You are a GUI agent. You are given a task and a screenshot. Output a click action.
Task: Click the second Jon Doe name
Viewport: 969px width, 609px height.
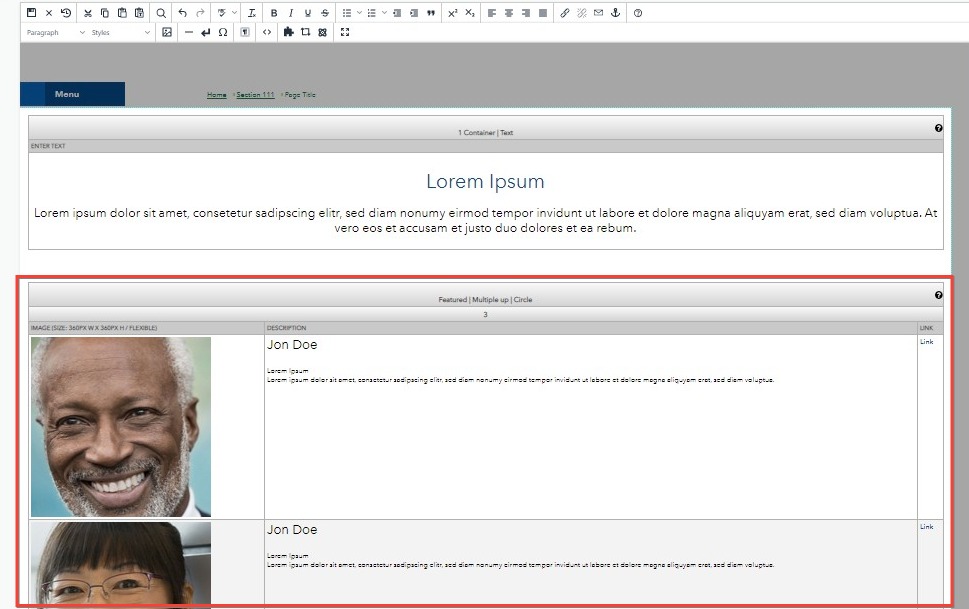292,529
